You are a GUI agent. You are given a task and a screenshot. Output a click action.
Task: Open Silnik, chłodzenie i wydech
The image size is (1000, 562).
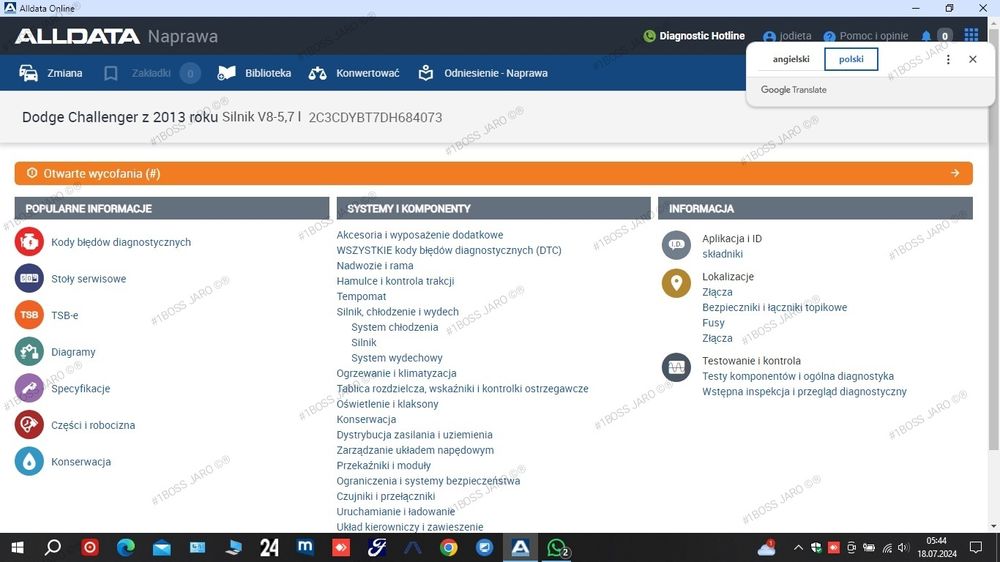pyautogui.click(x=397, y=311)
